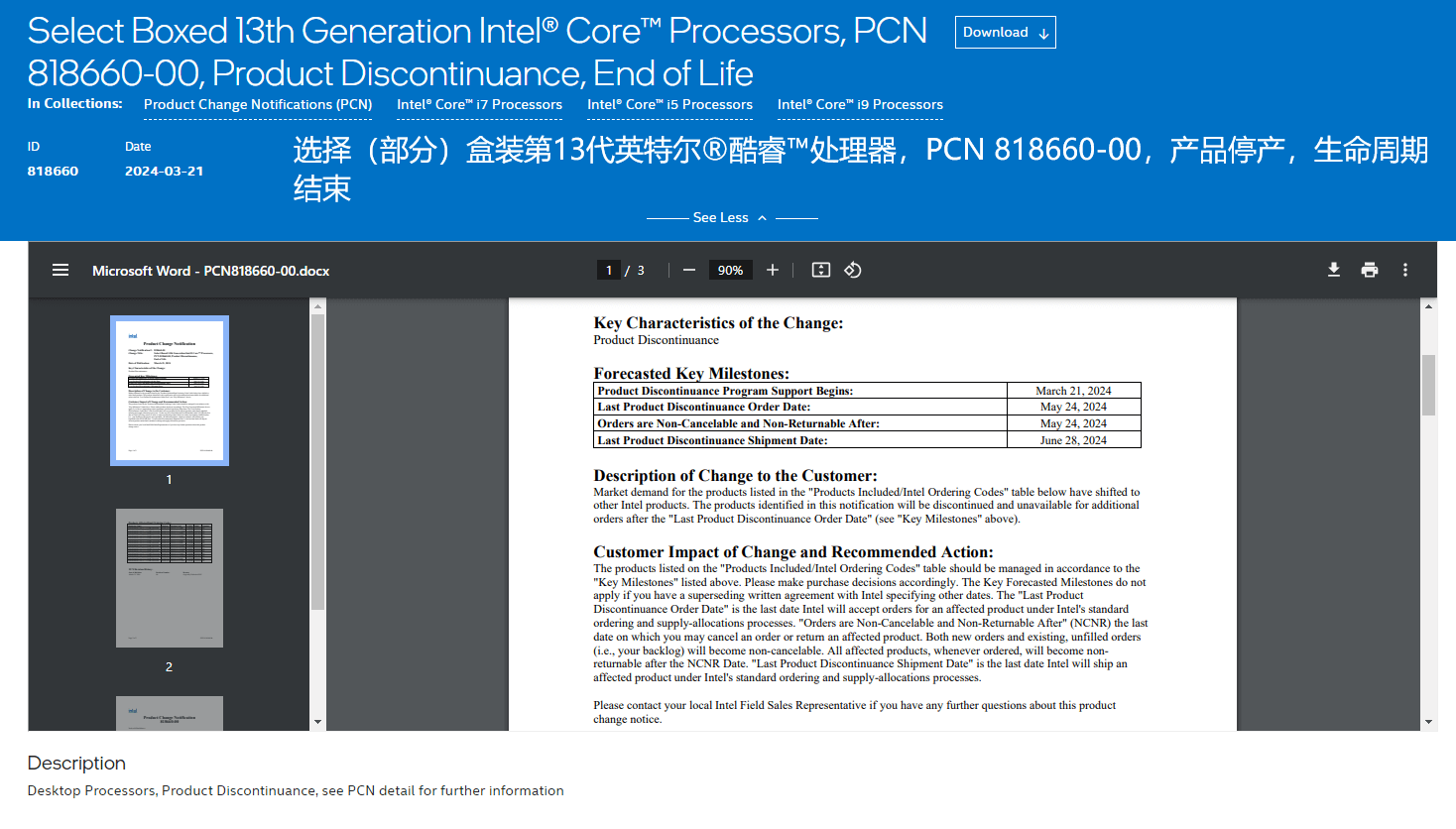Open Intel Core i9 Processors collection

[860, 104]
